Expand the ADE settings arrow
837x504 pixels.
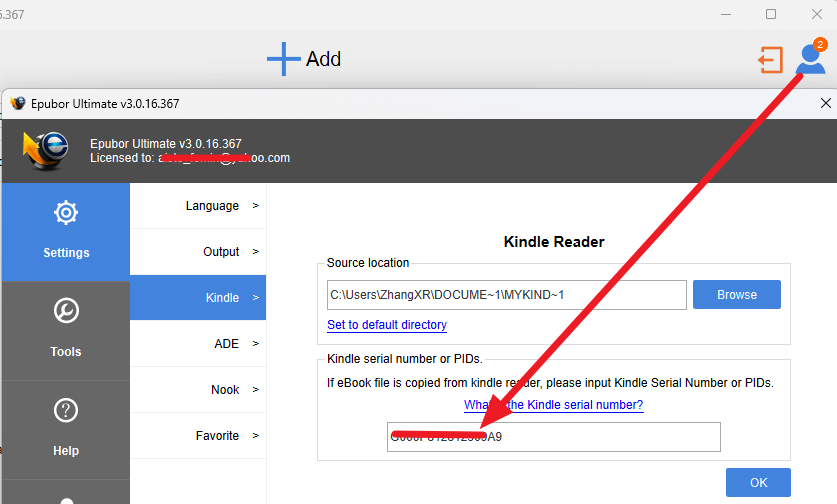coord(256,343)
